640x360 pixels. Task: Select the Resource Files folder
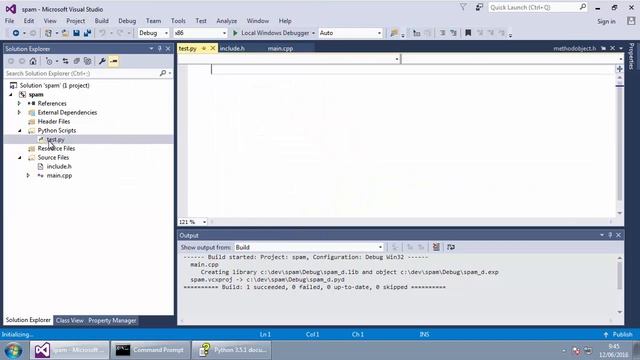[56, 149]
